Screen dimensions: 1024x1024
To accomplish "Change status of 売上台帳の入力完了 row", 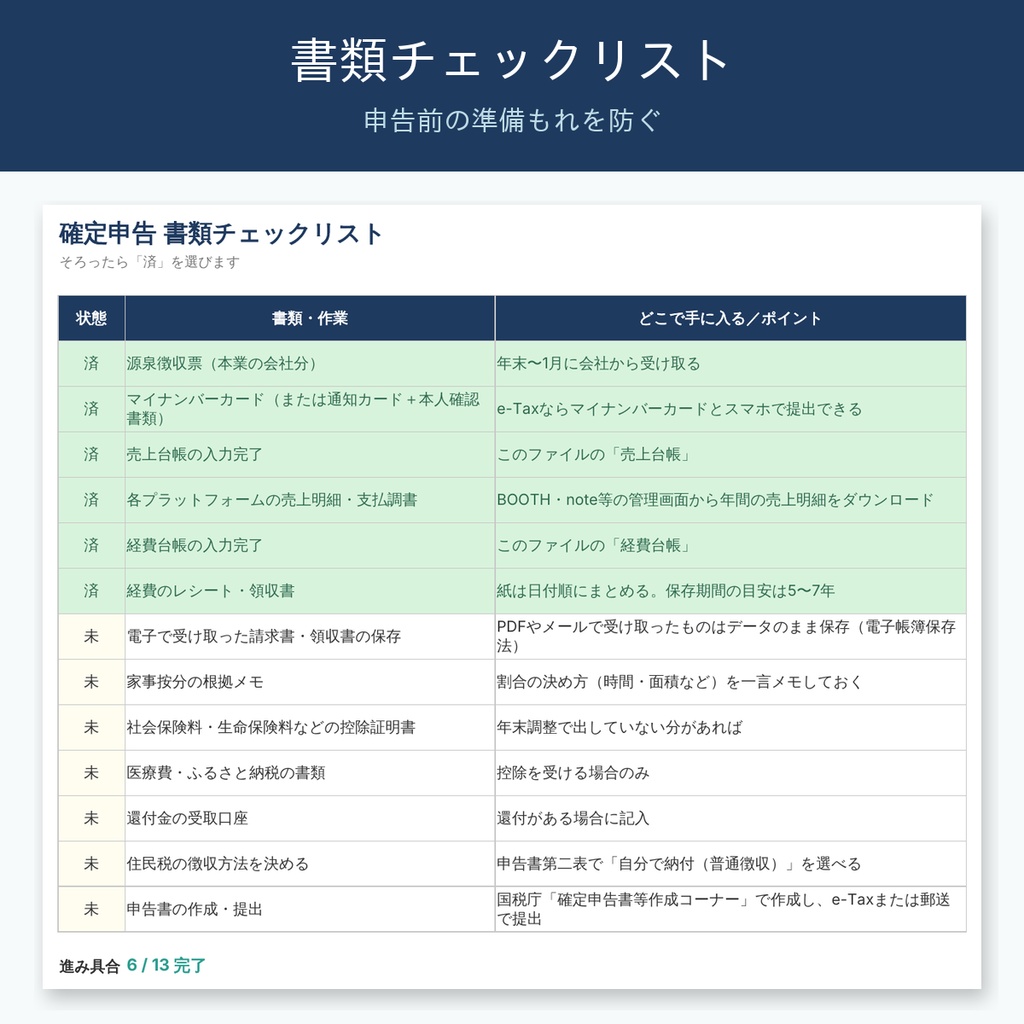I will (91, 455).
